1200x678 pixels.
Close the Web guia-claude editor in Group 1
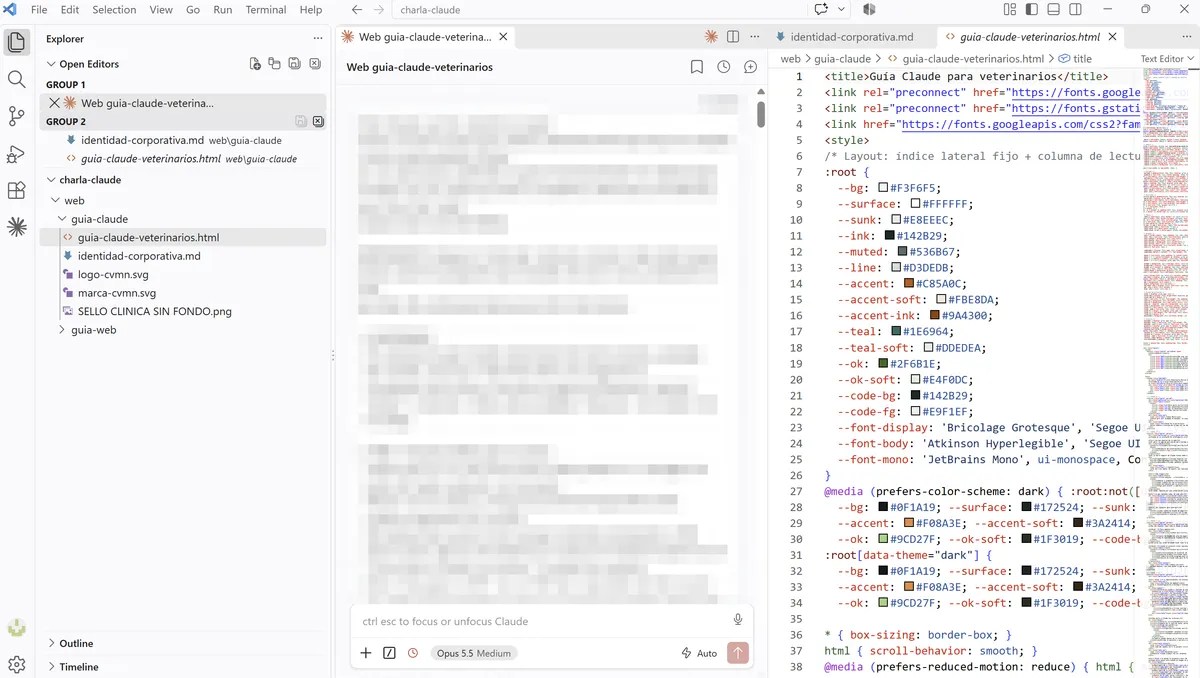54,103
